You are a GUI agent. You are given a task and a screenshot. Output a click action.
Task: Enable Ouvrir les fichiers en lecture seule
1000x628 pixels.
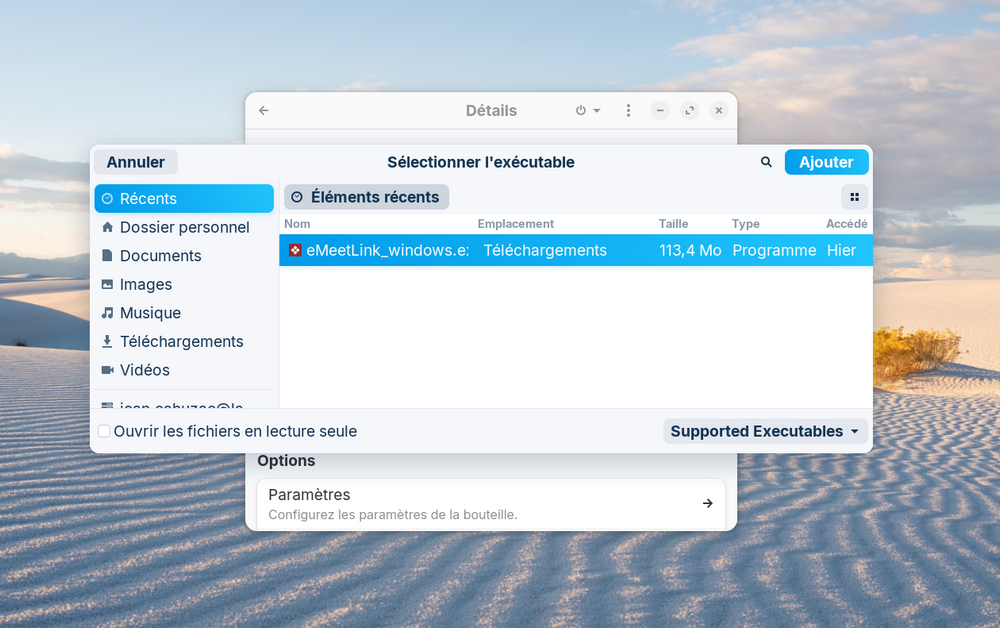[104, 431]
